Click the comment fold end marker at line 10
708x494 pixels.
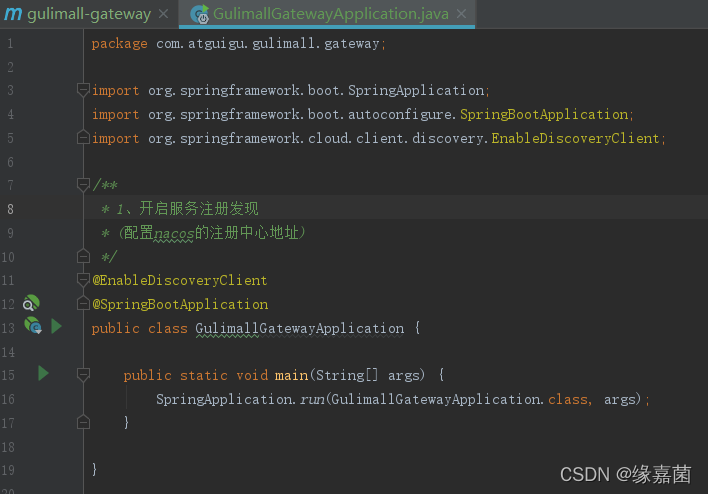pyautogui.click(x=83, y=256)
